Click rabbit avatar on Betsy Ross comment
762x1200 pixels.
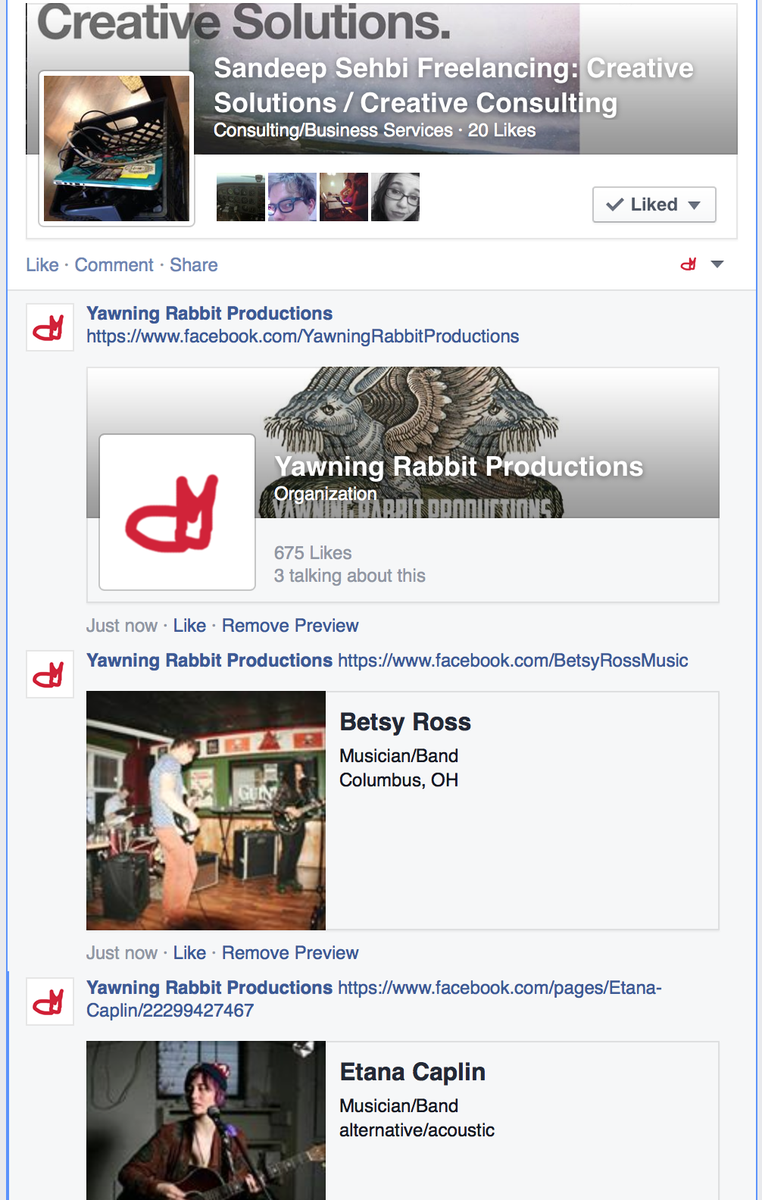tap(50, 674)
